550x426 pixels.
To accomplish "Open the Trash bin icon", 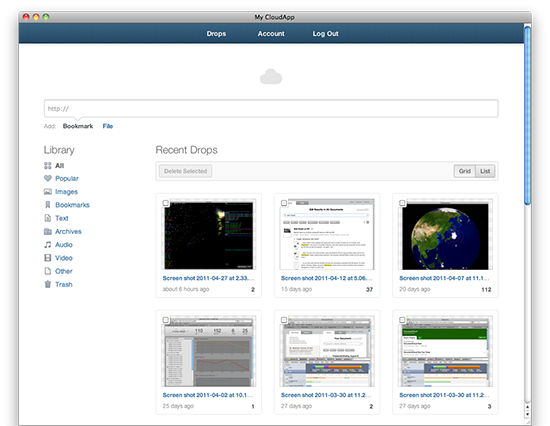I will pos(48,284).
